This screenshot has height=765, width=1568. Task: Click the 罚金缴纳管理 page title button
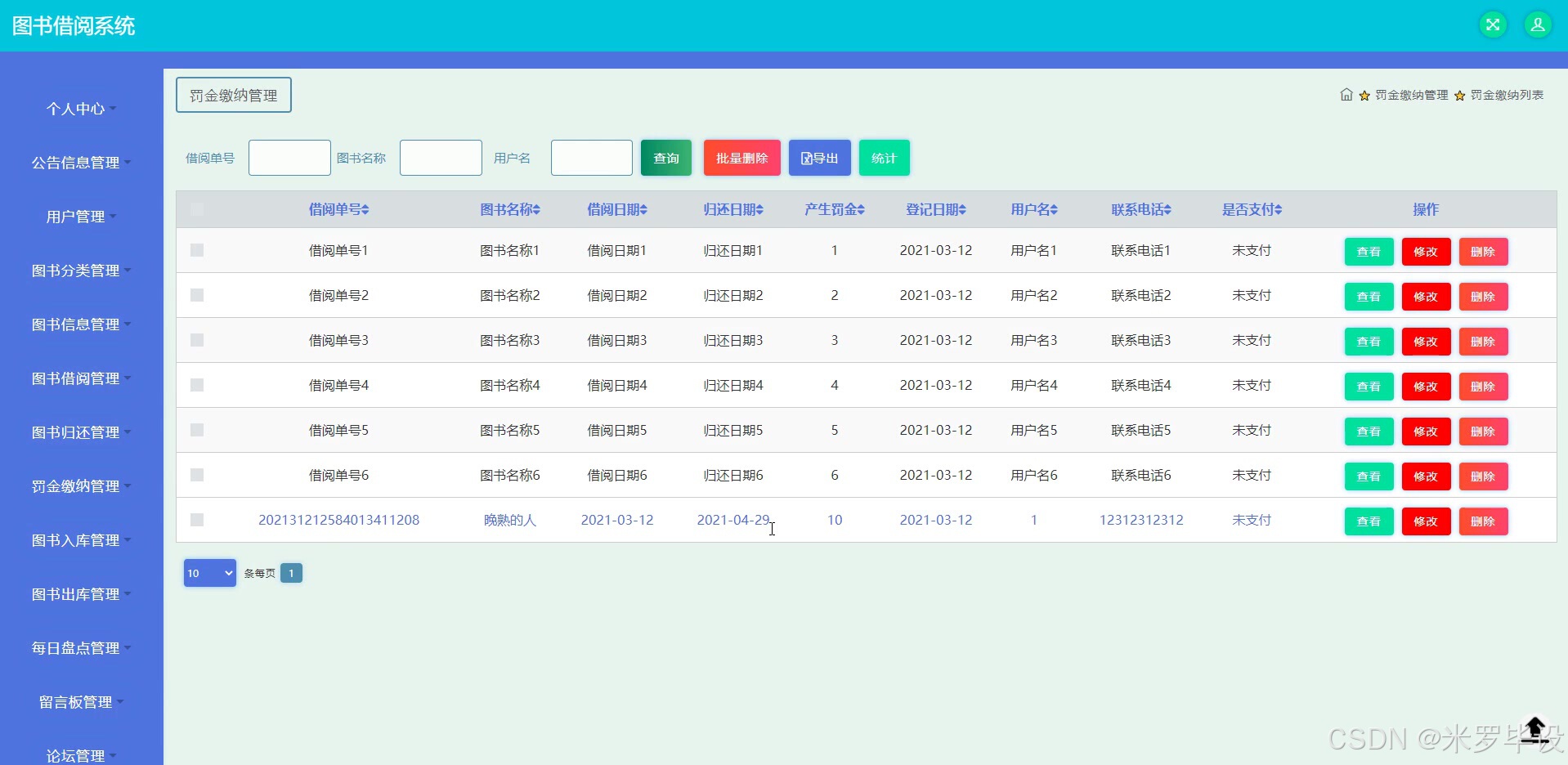pyautogui.click(x=234, y=95)
